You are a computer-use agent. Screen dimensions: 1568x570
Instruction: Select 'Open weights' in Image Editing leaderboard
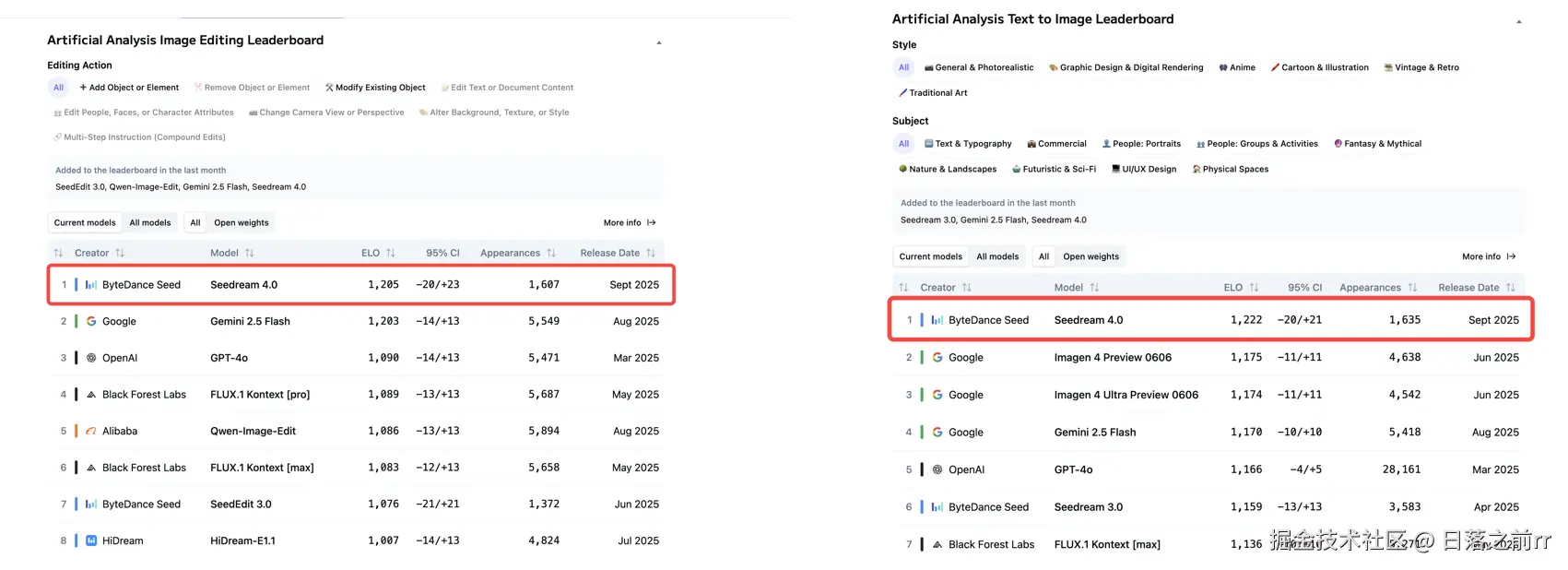242,222
